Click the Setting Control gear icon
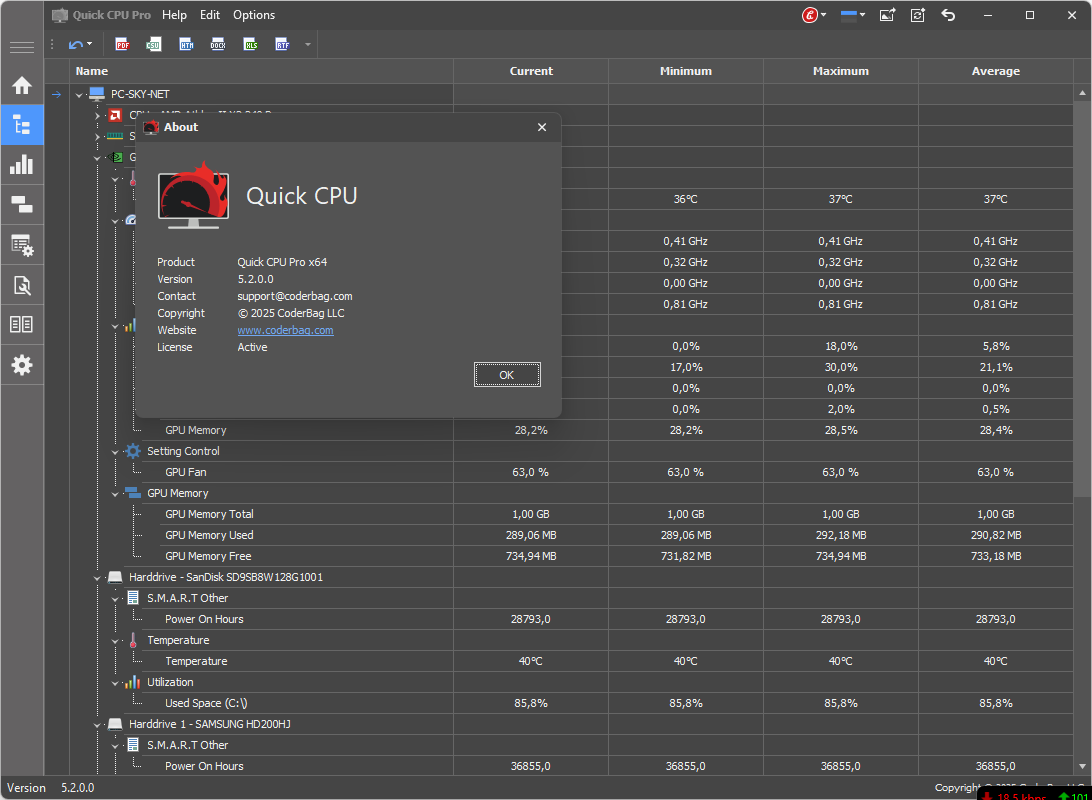Screen dimensions: 1092x800 (133, 451)
